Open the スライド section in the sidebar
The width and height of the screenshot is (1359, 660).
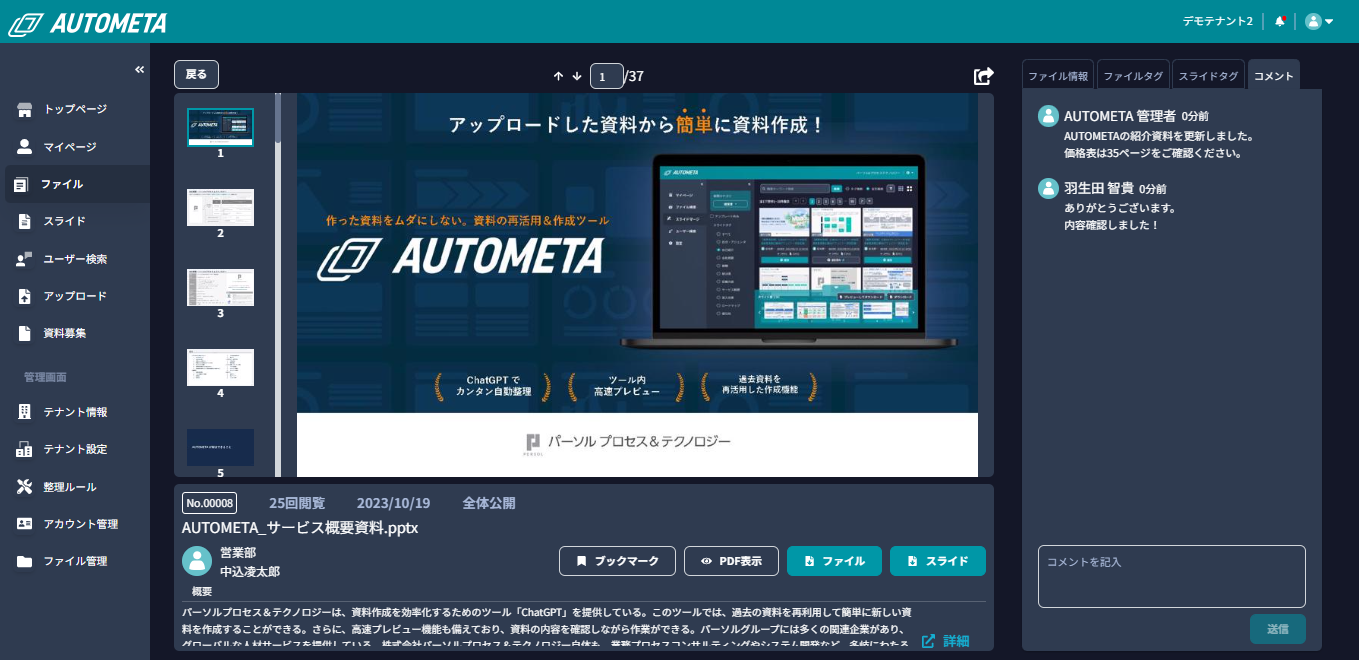75,221
